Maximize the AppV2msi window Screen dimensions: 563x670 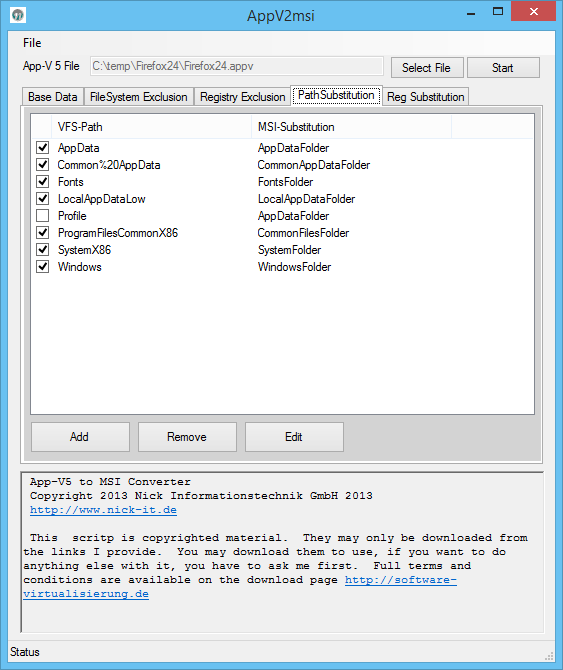pyautogui.click(x=498, y=12)
